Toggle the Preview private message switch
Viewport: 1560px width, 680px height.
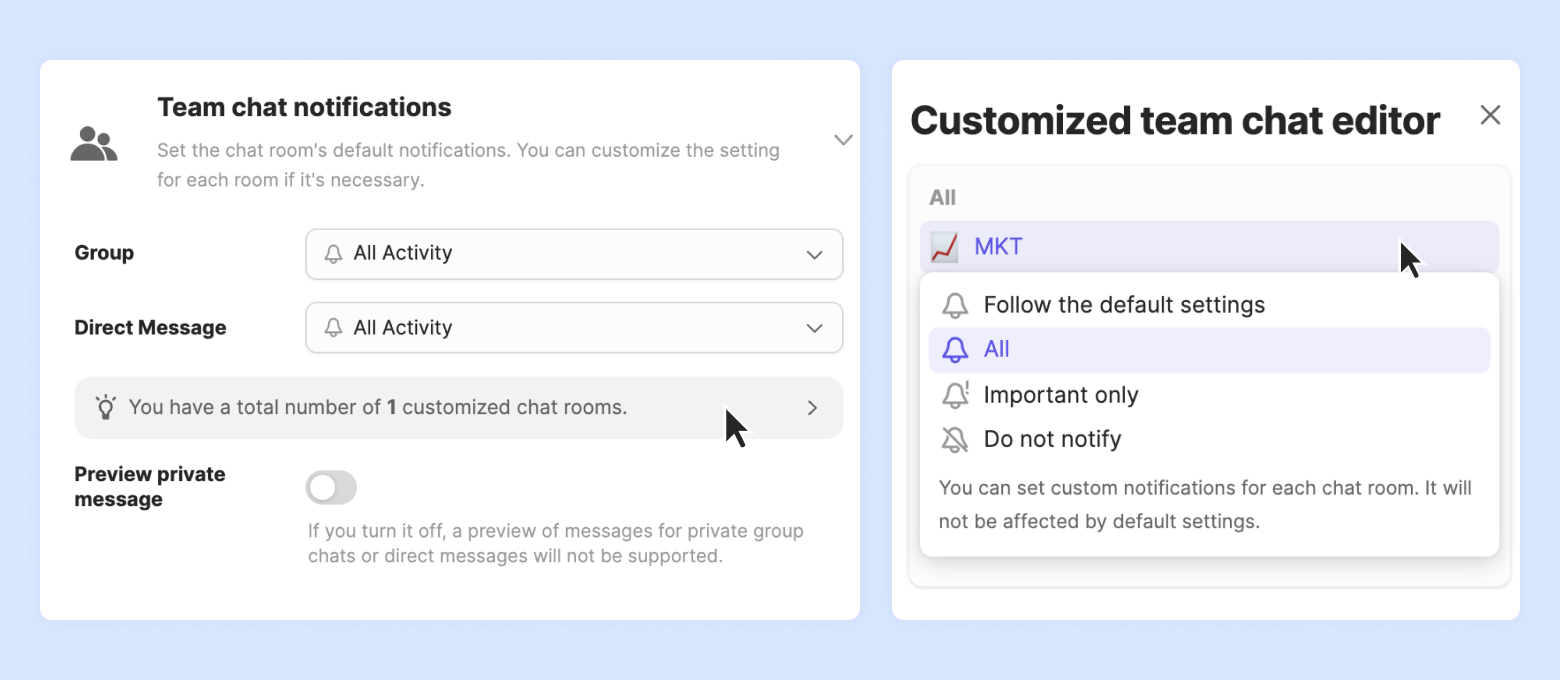[331, 488]
